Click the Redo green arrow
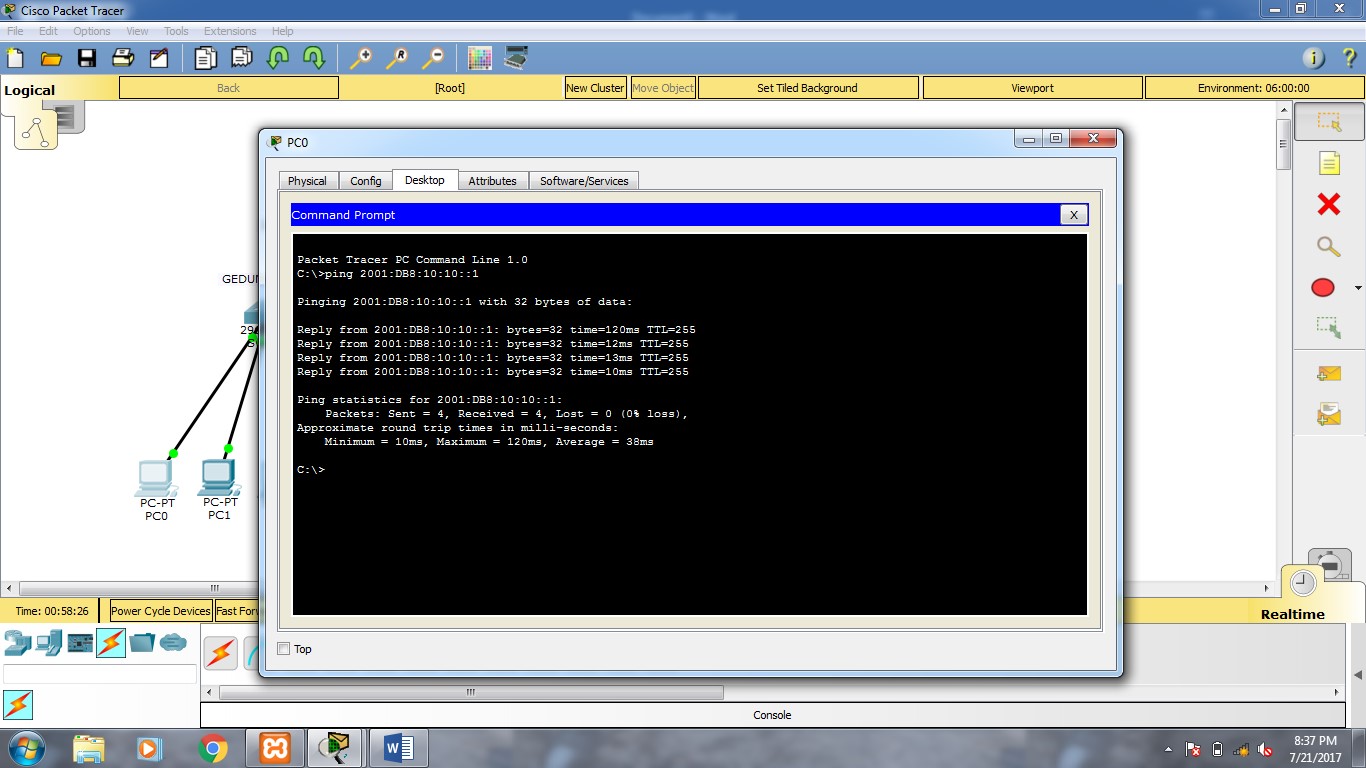 coord(314,58)
